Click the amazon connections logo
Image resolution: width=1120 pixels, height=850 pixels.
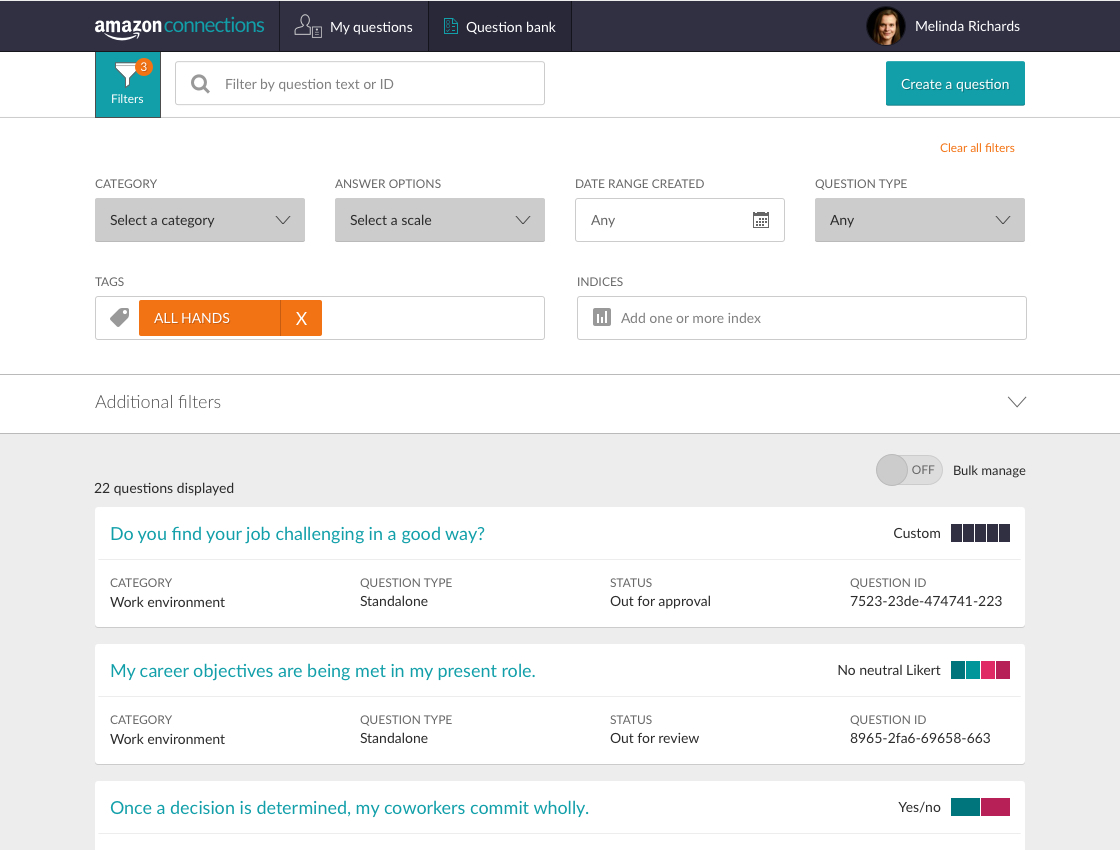pyautogui.click(x=180, y=25)
